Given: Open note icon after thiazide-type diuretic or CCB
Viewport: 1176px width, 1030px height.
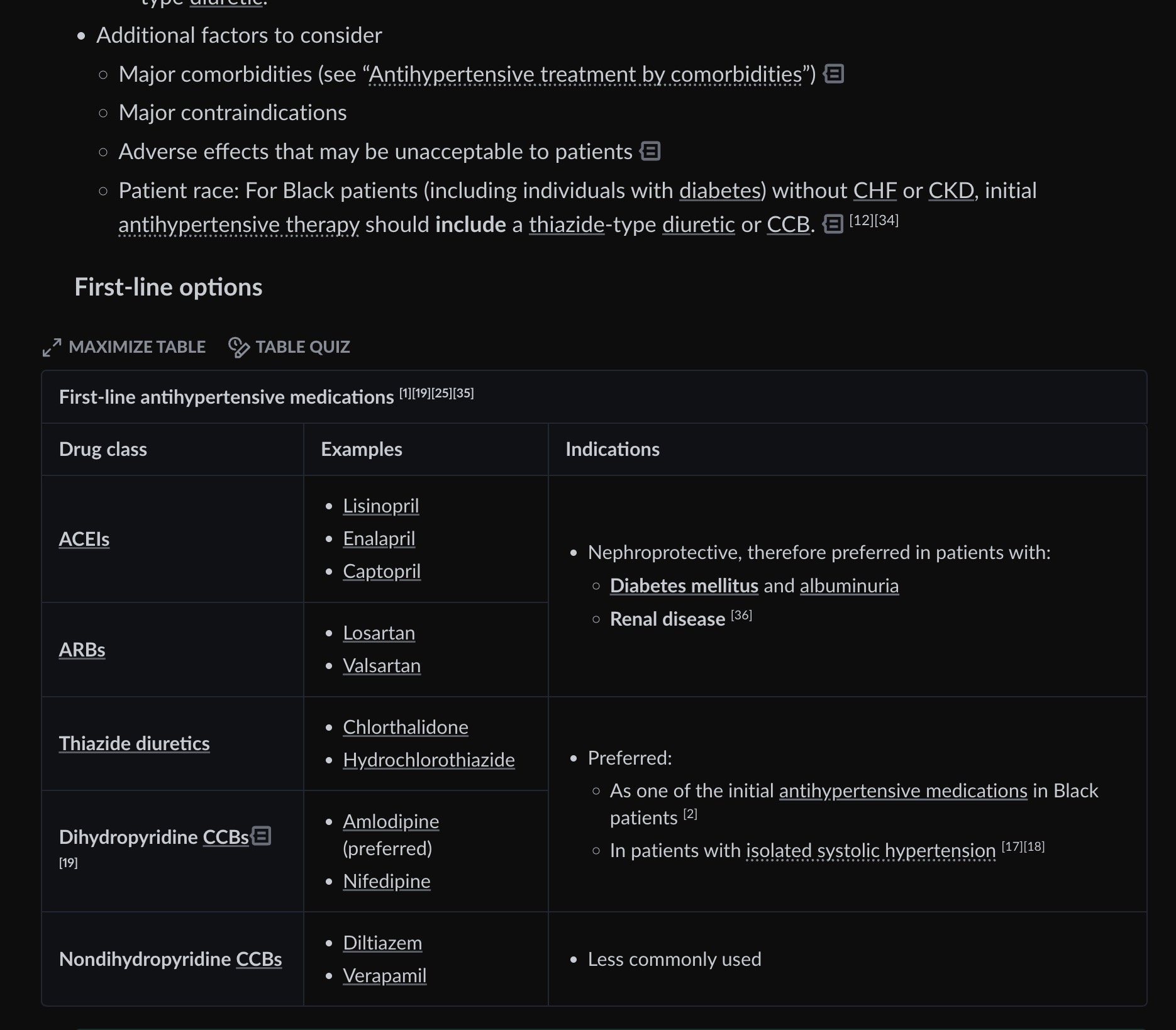Looking at the screenshot, I should pos(833,224).
